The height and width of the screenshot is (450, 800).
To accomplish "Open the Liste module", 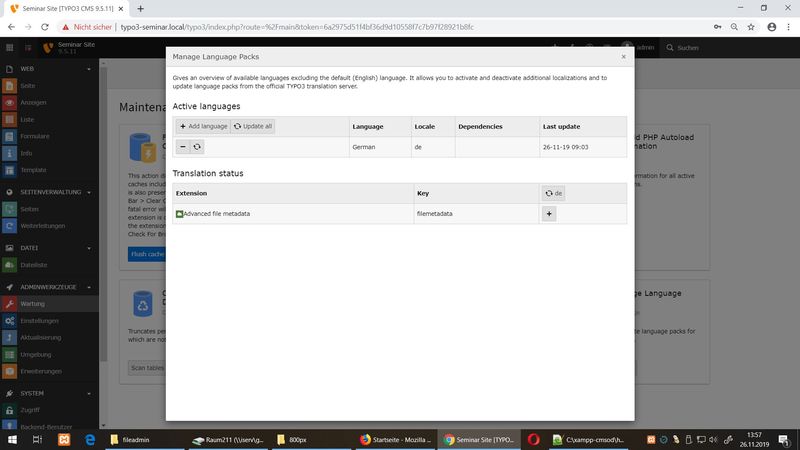I will (x=49, y=119).
